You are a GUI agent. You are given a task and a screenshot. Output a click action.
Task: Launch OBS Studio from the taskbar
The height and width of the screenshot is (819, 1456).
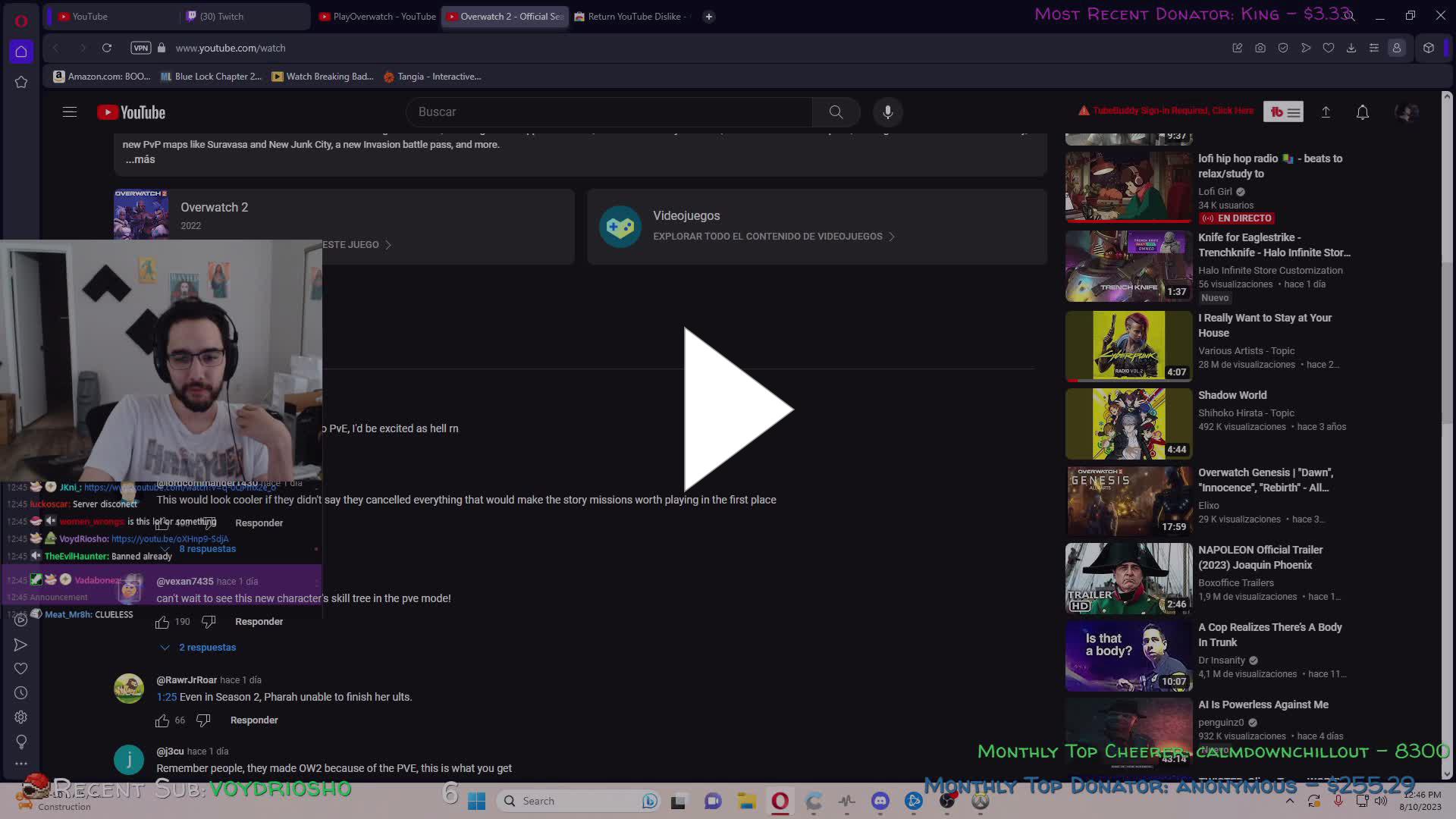pyautogui.click(x=946, y=801)
